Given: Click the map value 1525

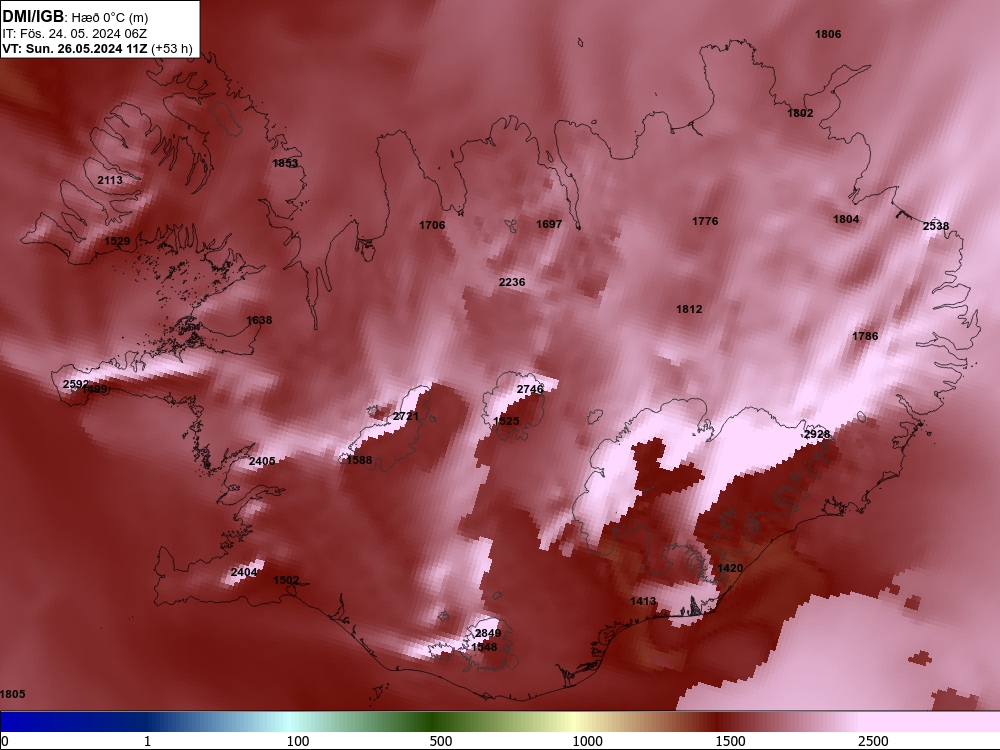Looking at the screenshot, I should 506,422.
